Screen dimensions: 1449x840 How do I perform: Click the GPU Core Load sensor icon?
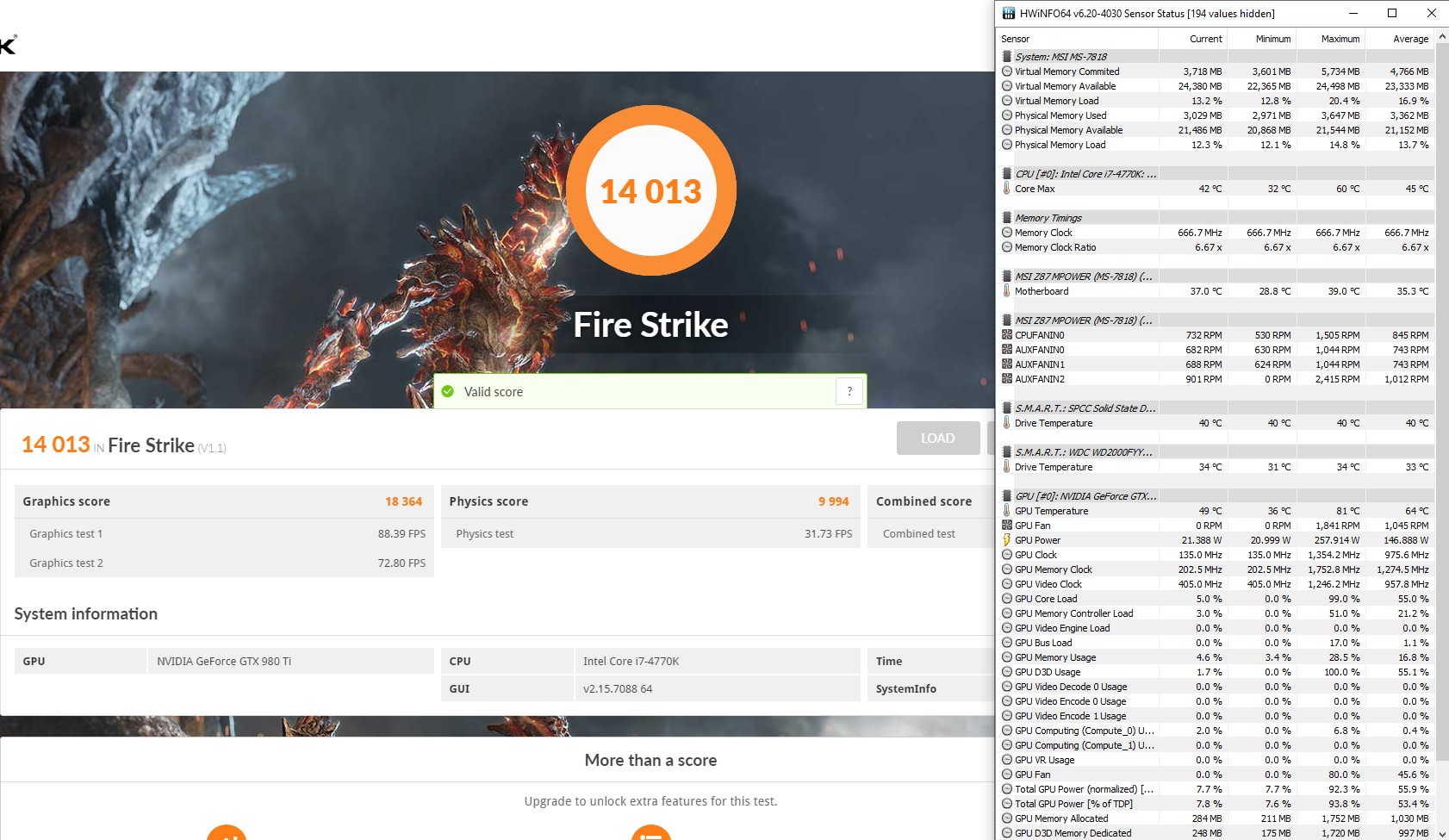(x=1007, y=599)
